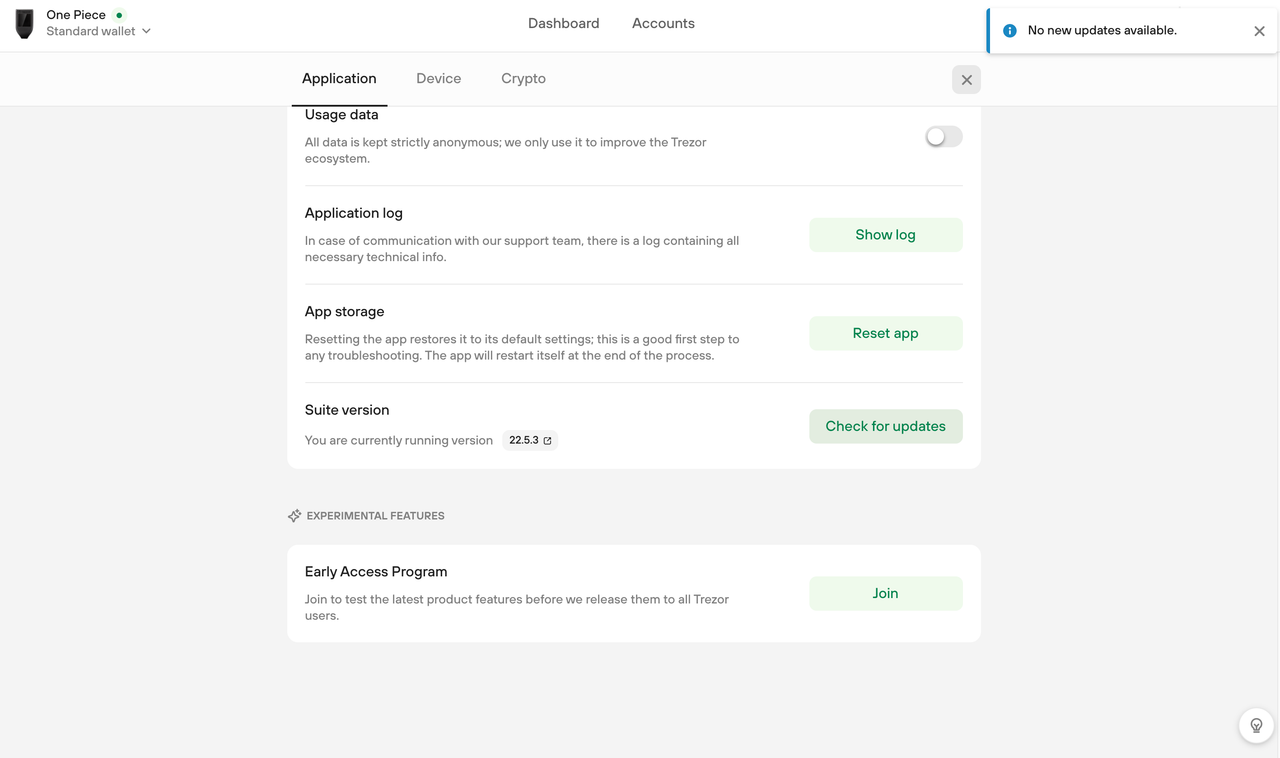Click the Application log heading

tap(353, 213)
